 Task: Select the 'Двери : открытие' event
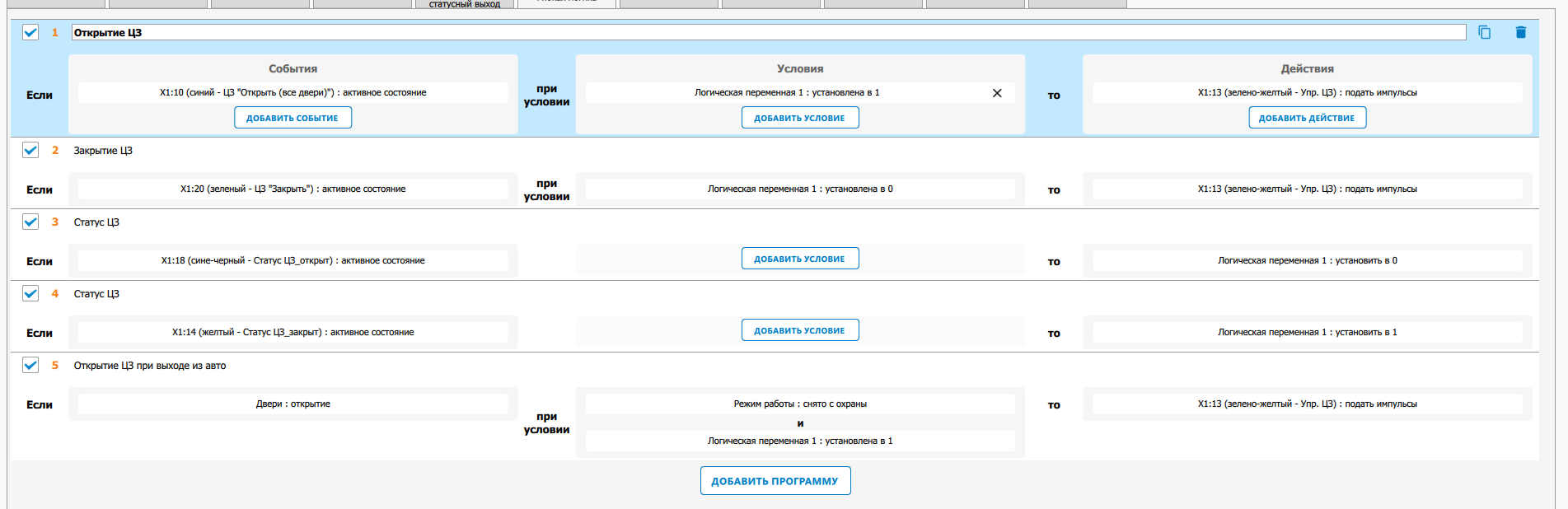tap(293, 404)
